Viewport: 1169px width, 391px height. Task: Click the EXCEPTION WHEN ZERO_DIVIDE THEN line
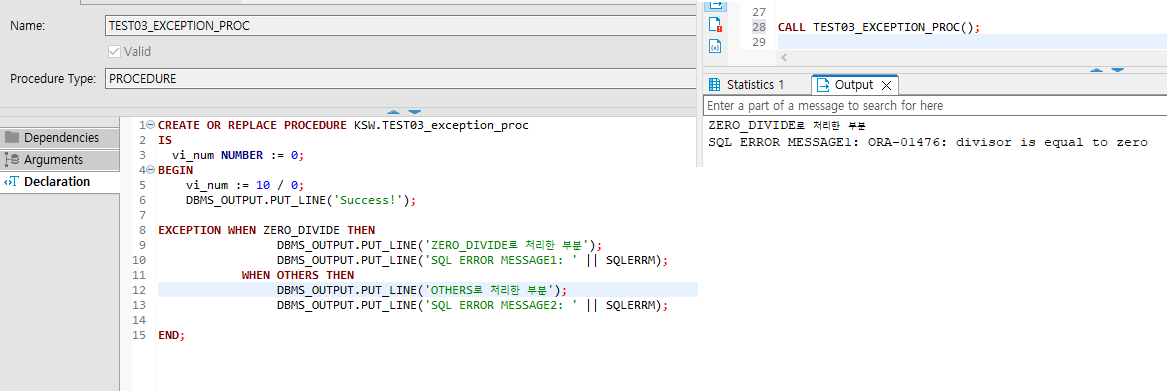click(266, 230)
